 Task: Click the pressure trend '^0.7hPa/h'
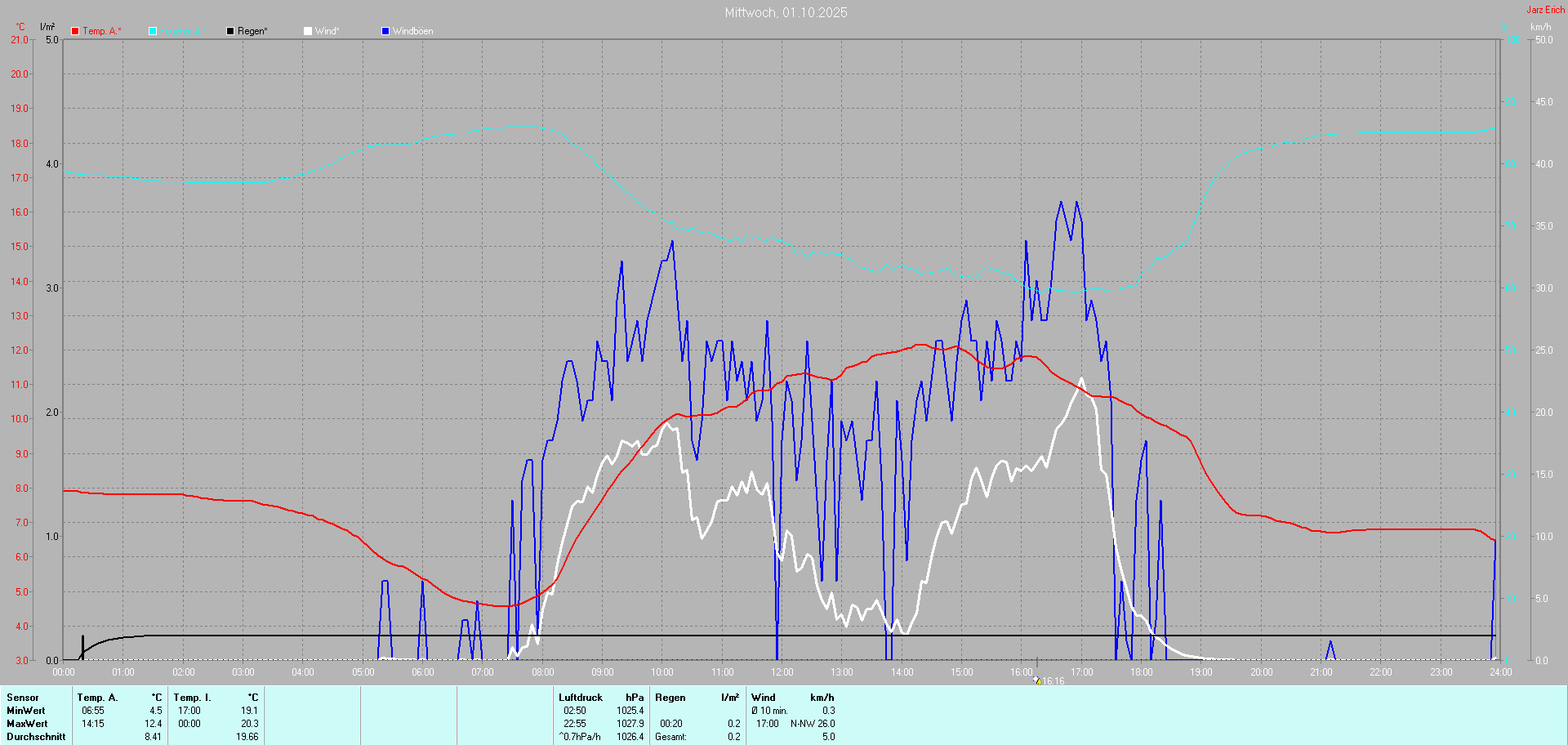tap(580, 737)
